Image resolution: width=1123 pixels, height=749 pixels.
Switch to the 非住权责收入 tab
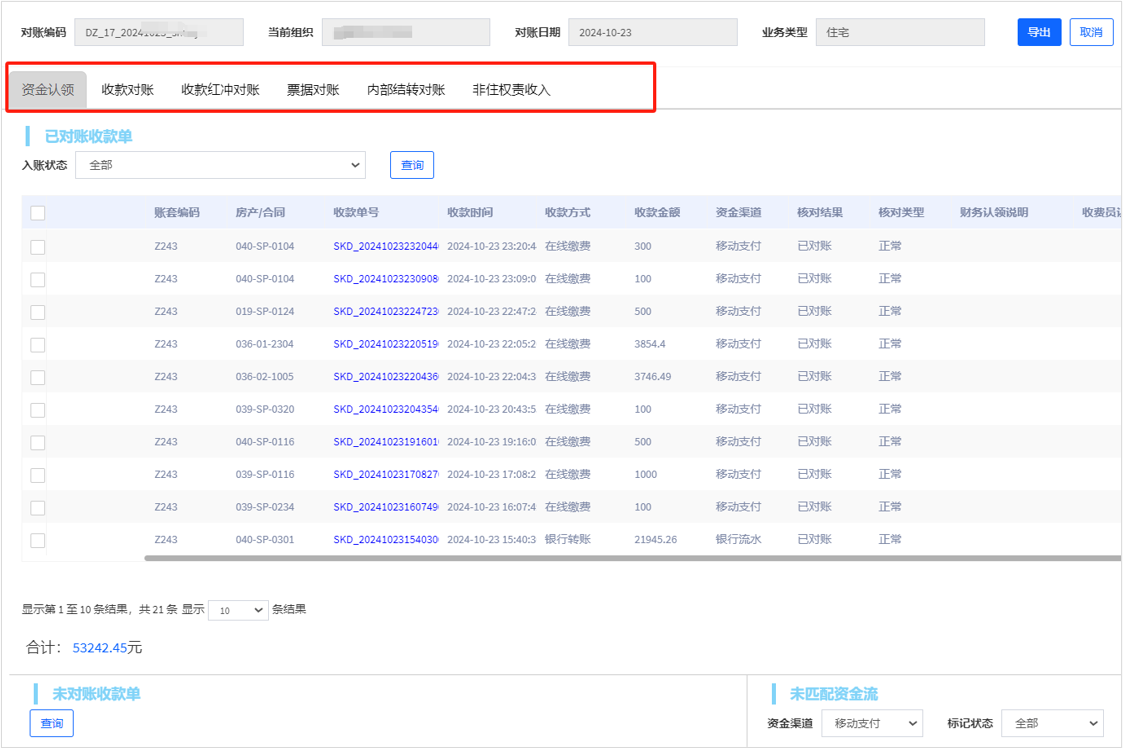tap(511, 90)
